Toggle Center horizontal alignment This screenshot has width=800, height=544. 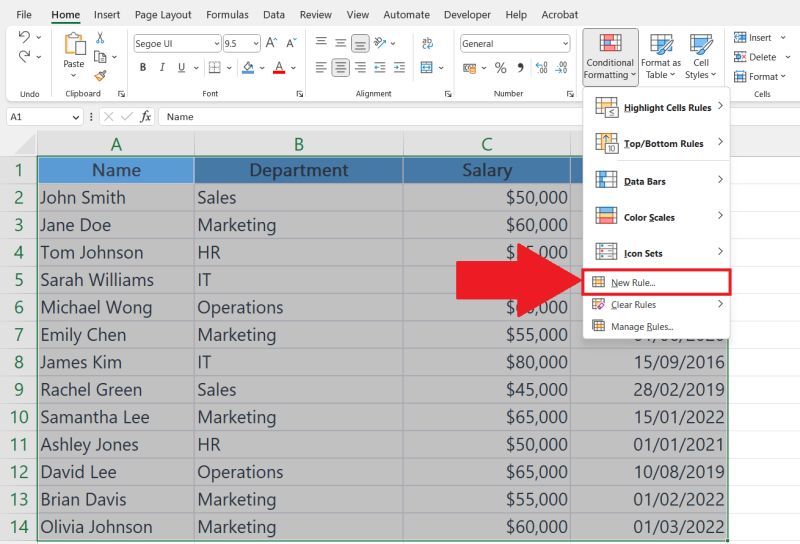pos(340,67)
